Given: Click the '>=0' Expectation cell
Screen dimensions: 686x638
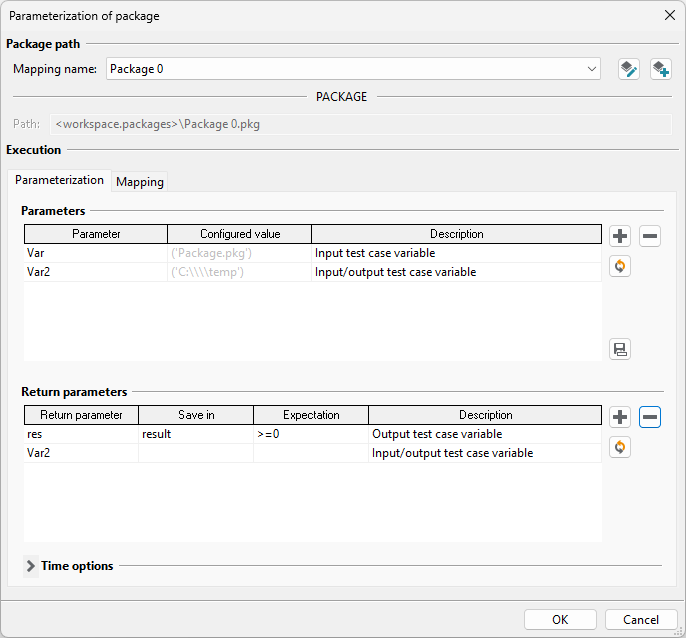Looking at the screenshot, I should [311, 434].
